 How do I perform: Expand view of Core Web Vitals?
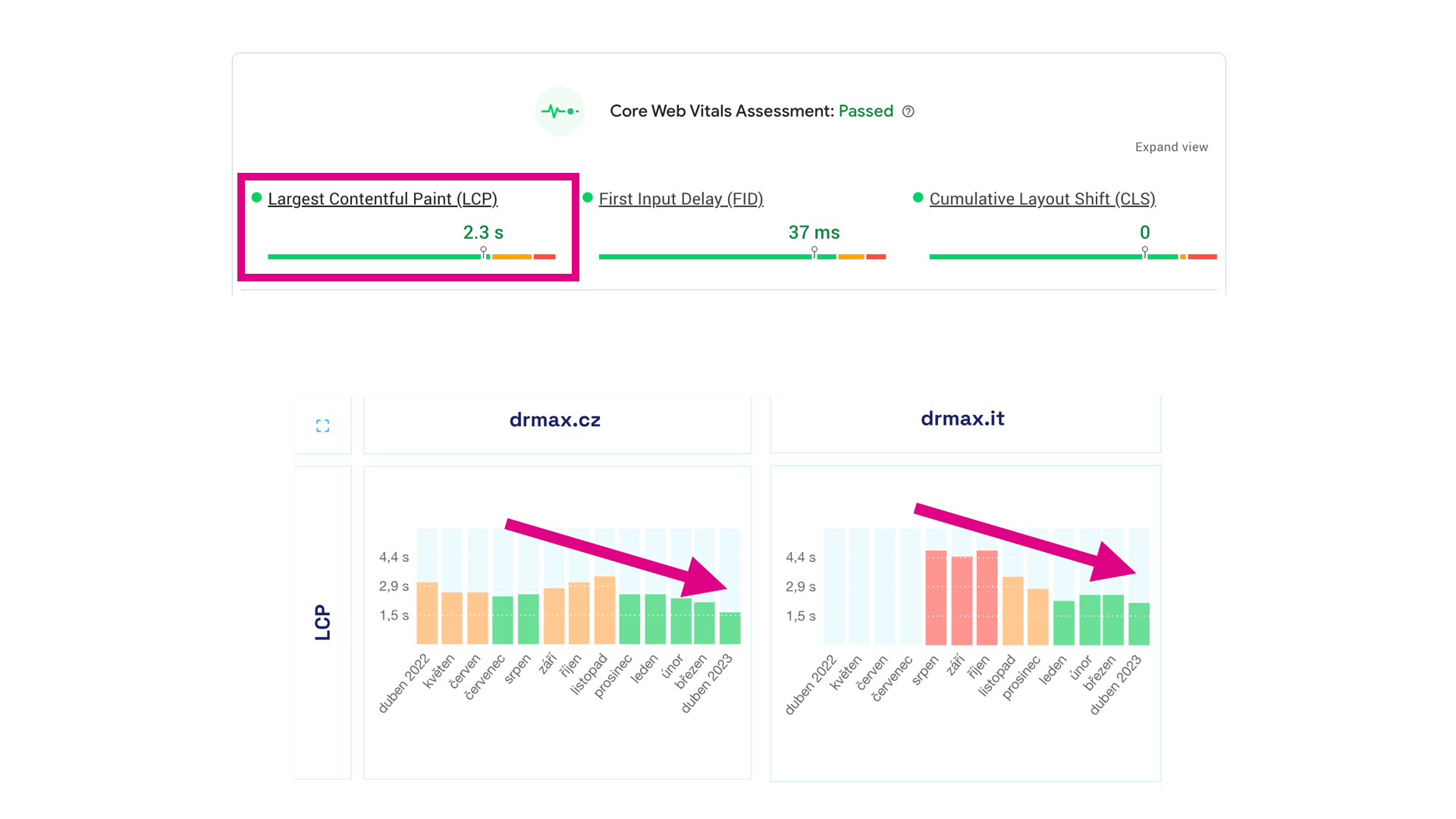click(1171, 147)
